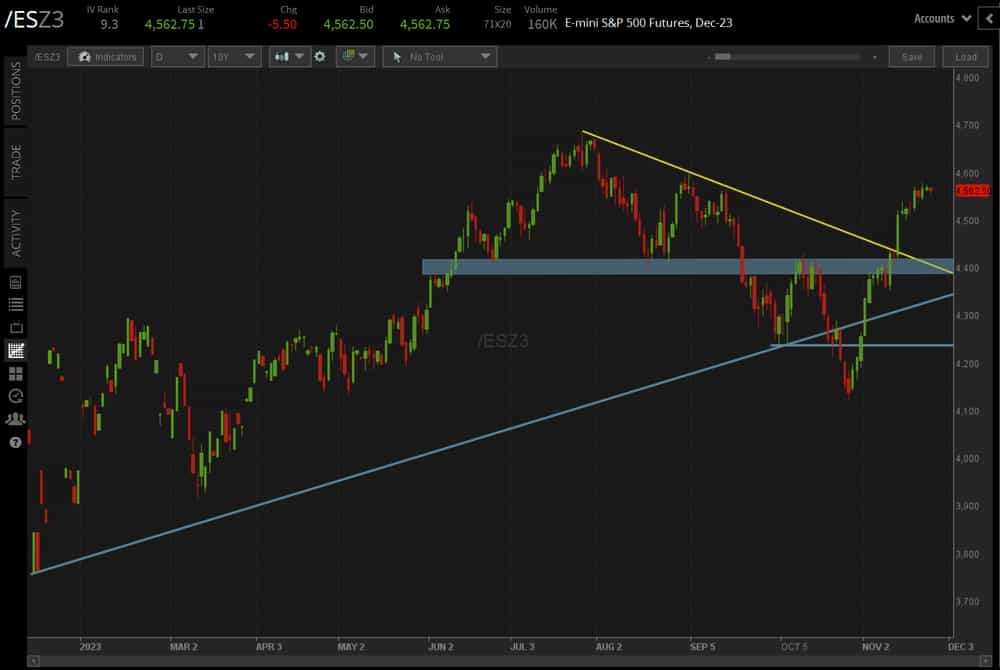Click the help question mark icon
1000x670 pixels.
tap(16, 442)
